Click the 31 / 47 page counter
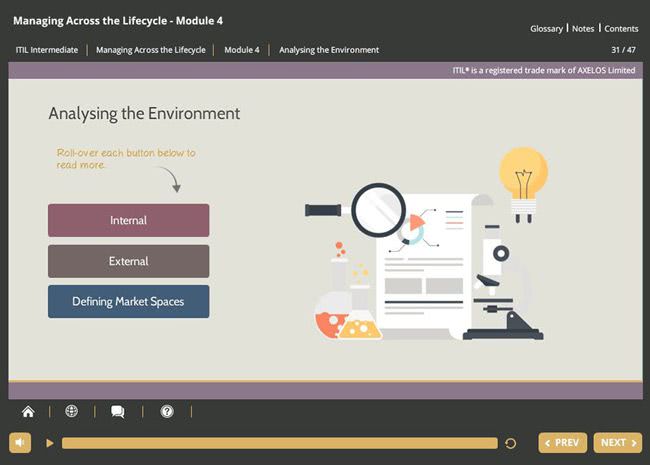 pos(623,50)
